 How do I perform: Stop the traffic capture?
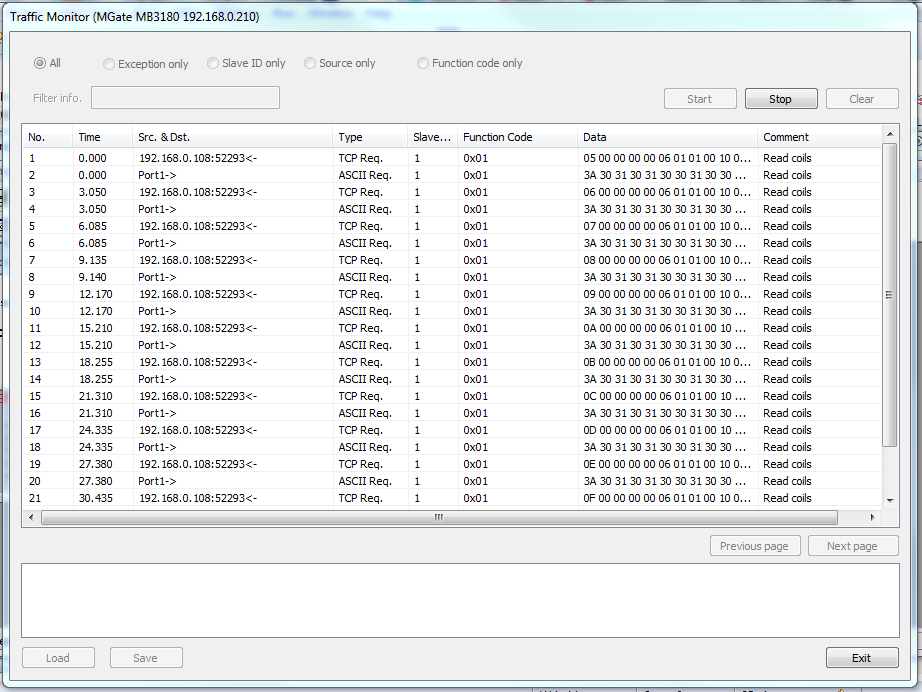pyautogui.click(x=781, y=99)
